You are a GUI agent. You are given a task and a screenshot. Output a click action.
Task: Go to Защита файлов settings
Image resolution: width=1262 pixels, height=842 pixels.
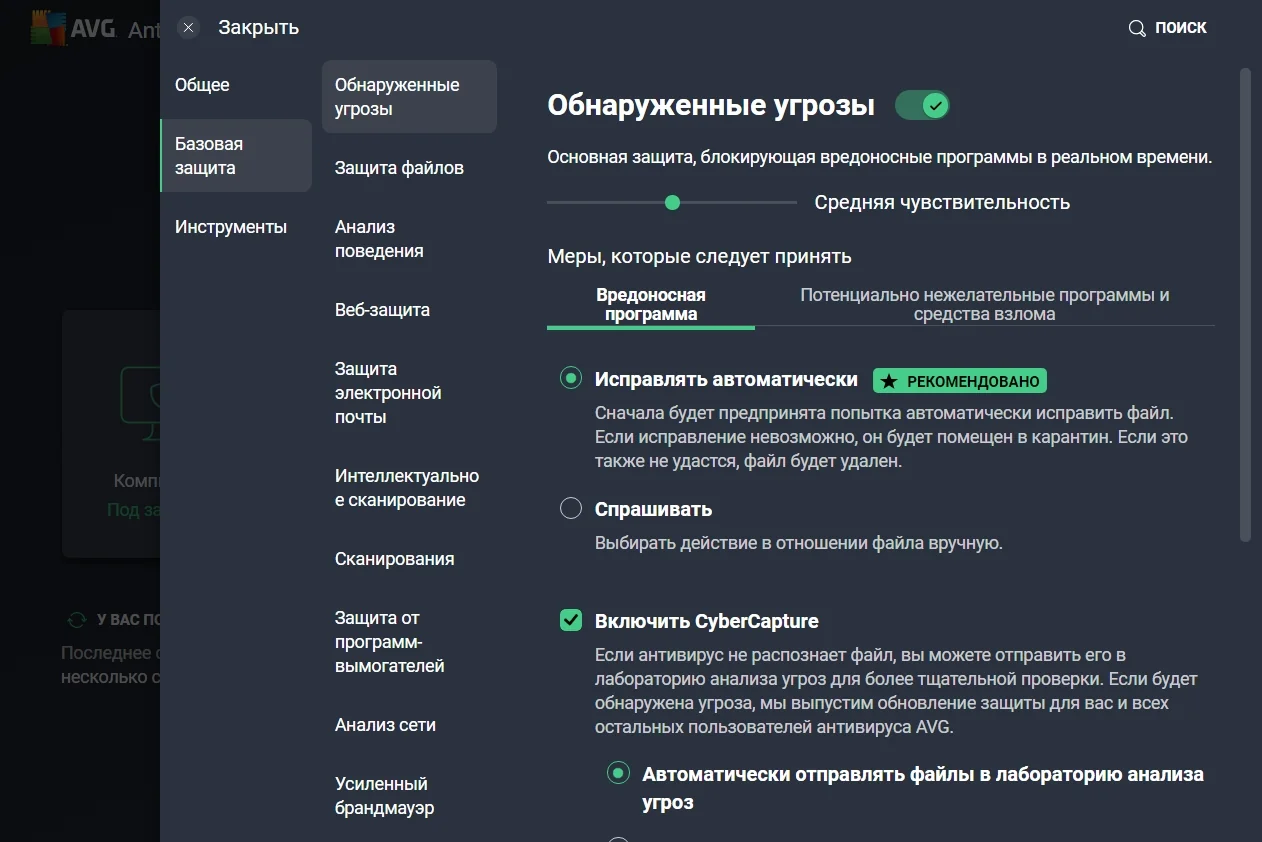point(399,168)
